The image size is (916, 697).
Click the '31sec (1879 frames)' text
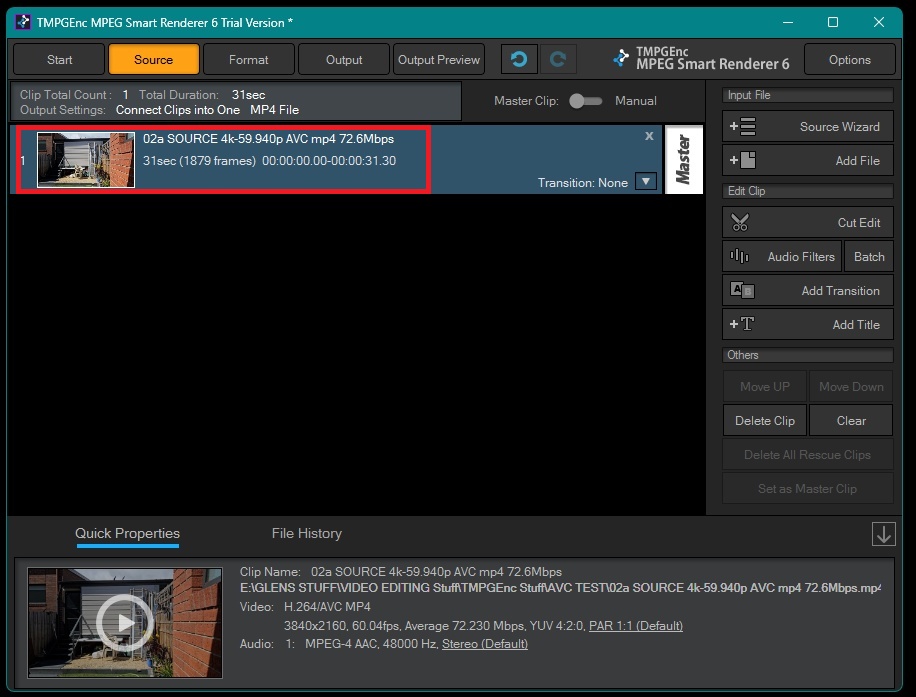click(x=199, y=160)
